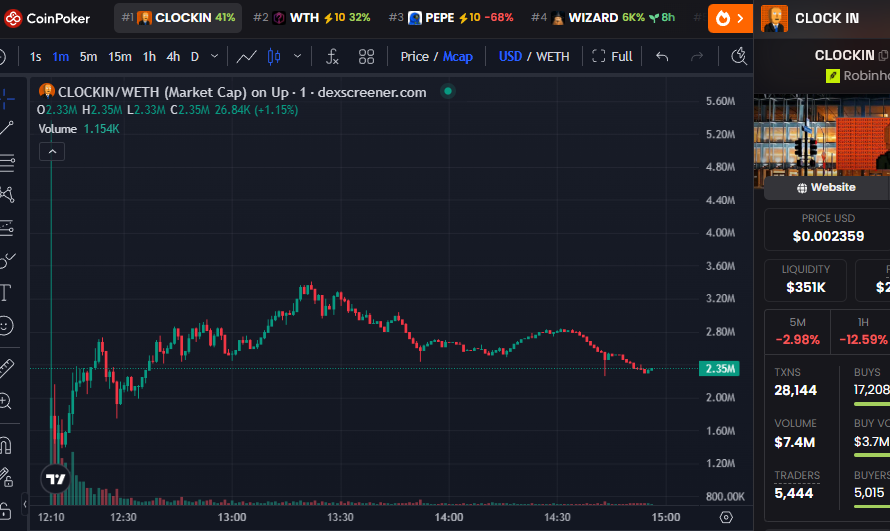Click the Volume 1.154K indicator label
890x531 pixels.
(x=79, y=129)
